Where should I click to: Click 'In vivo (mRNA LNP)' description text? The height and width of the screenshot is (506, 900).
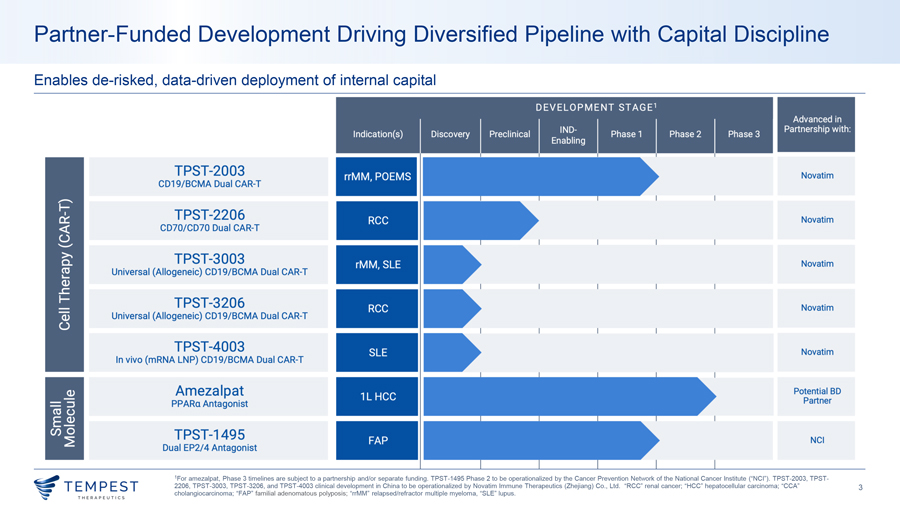point(210,360)
